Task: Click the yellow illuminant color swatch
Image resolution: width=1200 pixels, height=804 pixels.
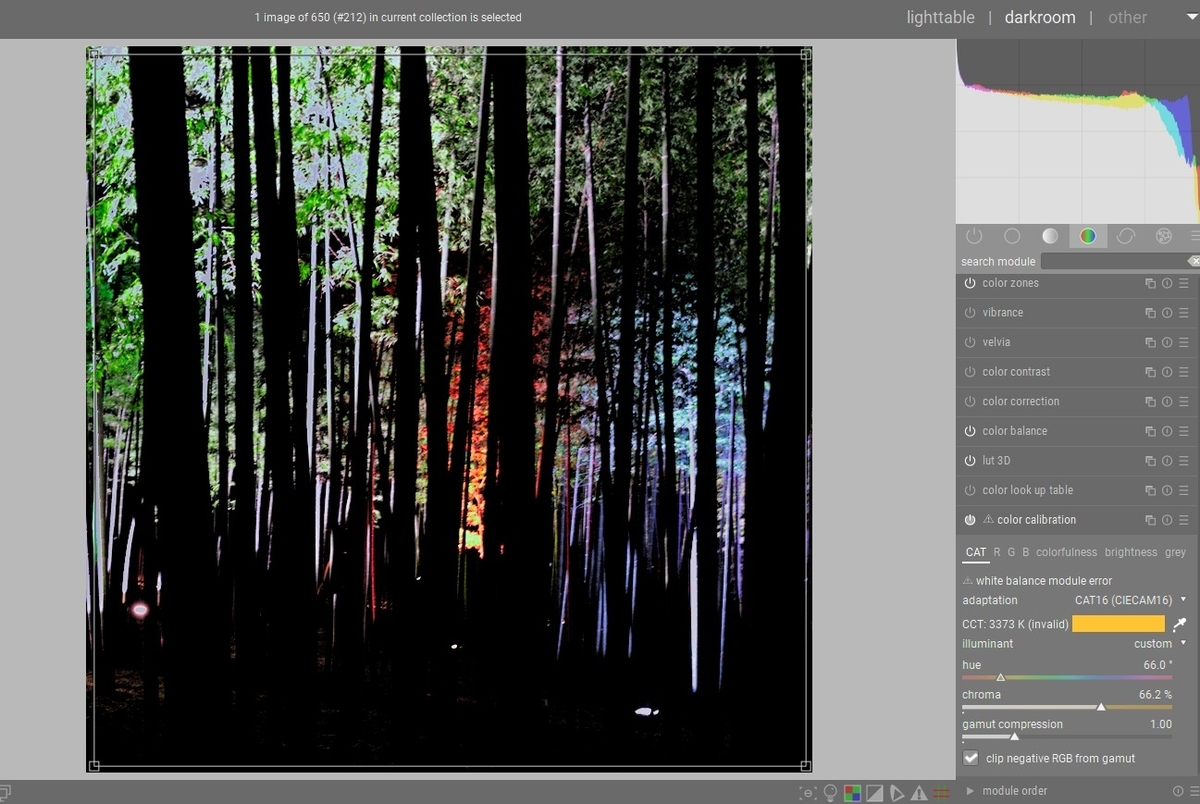Action: click(1119, 624)
